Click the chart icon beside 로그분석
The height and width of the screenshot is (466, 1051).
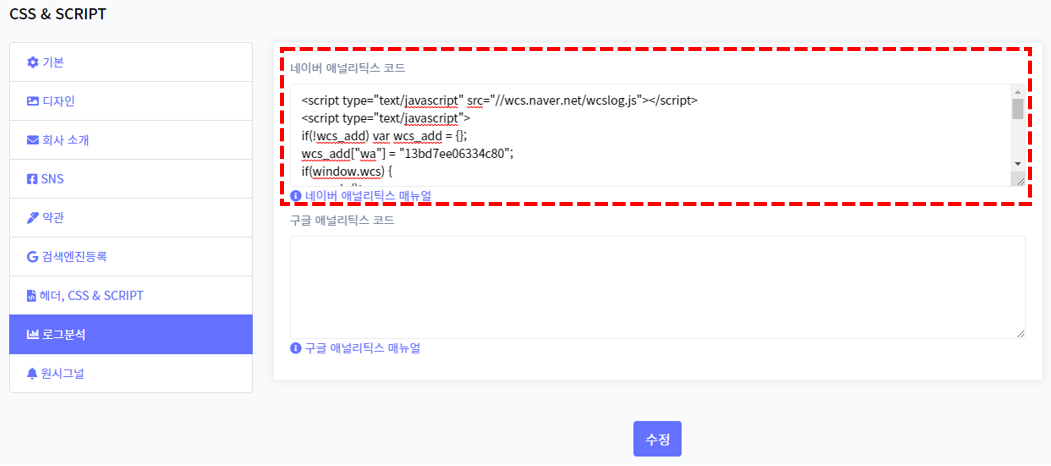click(x=32, y=335)
